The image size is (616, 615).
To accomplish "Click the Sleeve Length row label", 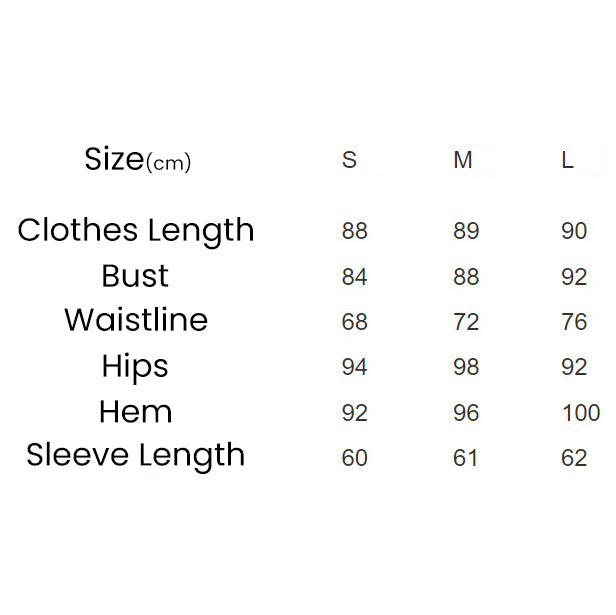I will [x=136, y=456].
